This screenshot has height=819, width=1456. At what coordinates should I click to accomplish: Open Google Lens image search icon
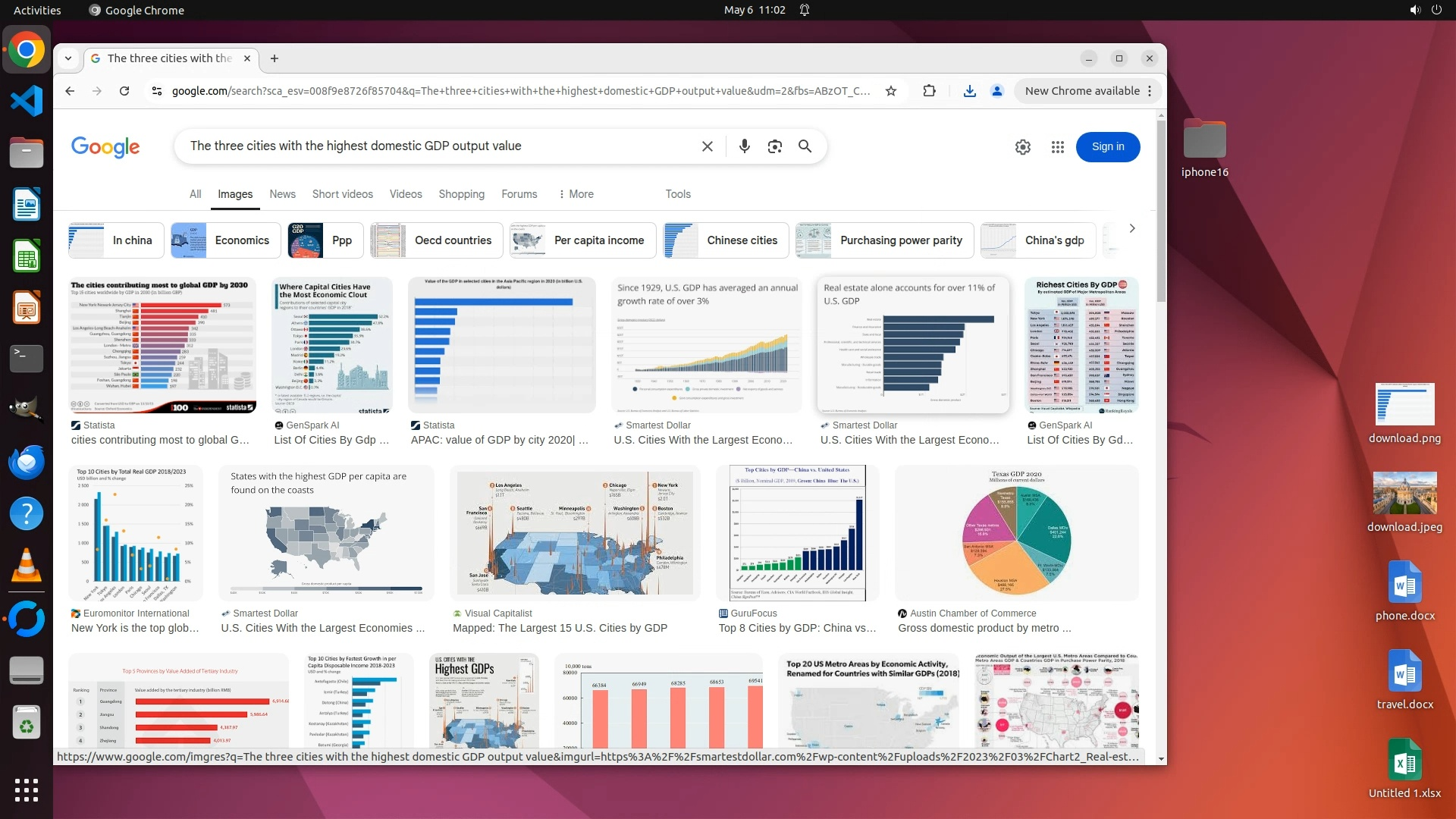[774, 146]
